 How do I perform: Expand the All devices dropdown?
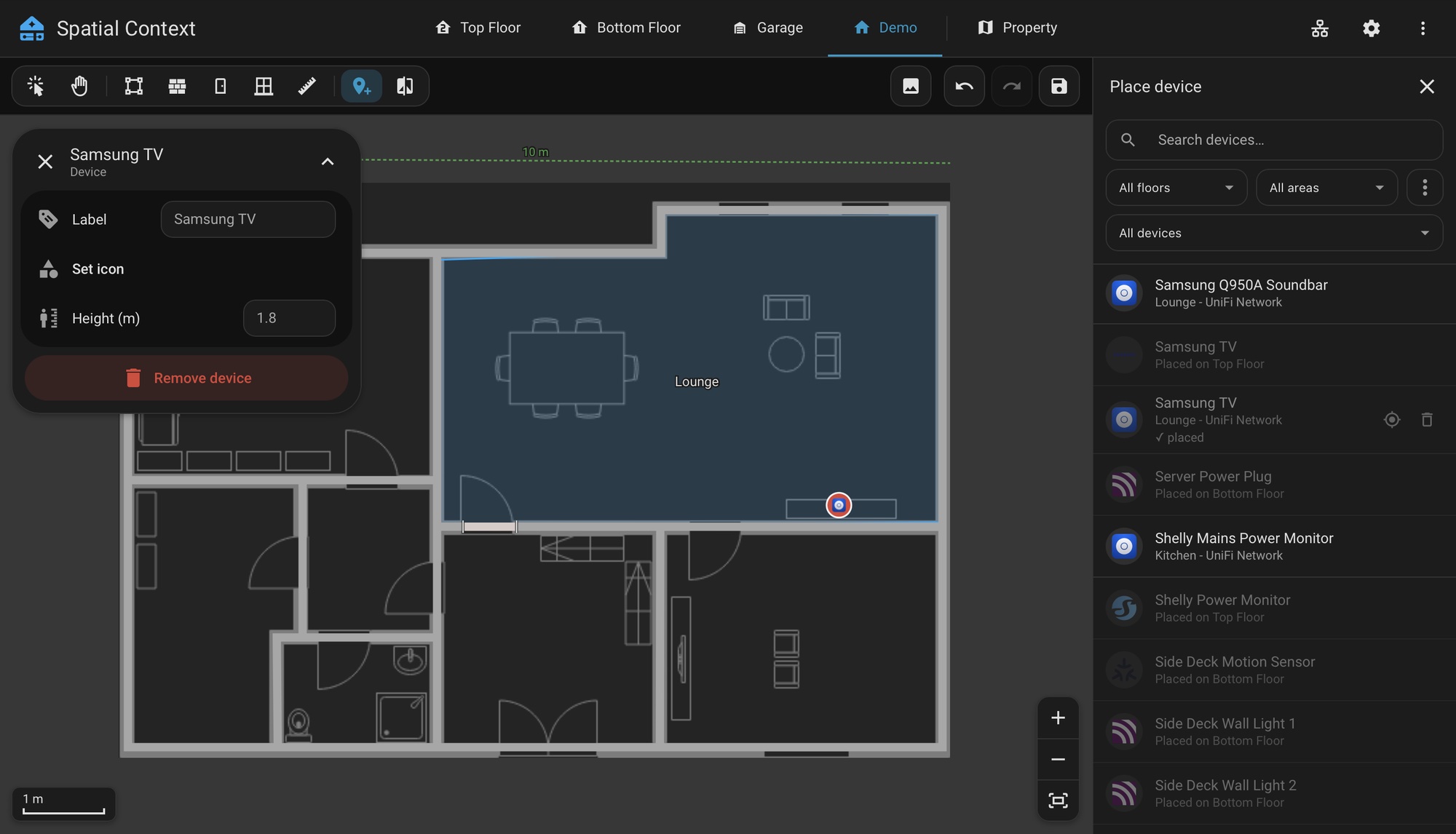click(1274, 233)
